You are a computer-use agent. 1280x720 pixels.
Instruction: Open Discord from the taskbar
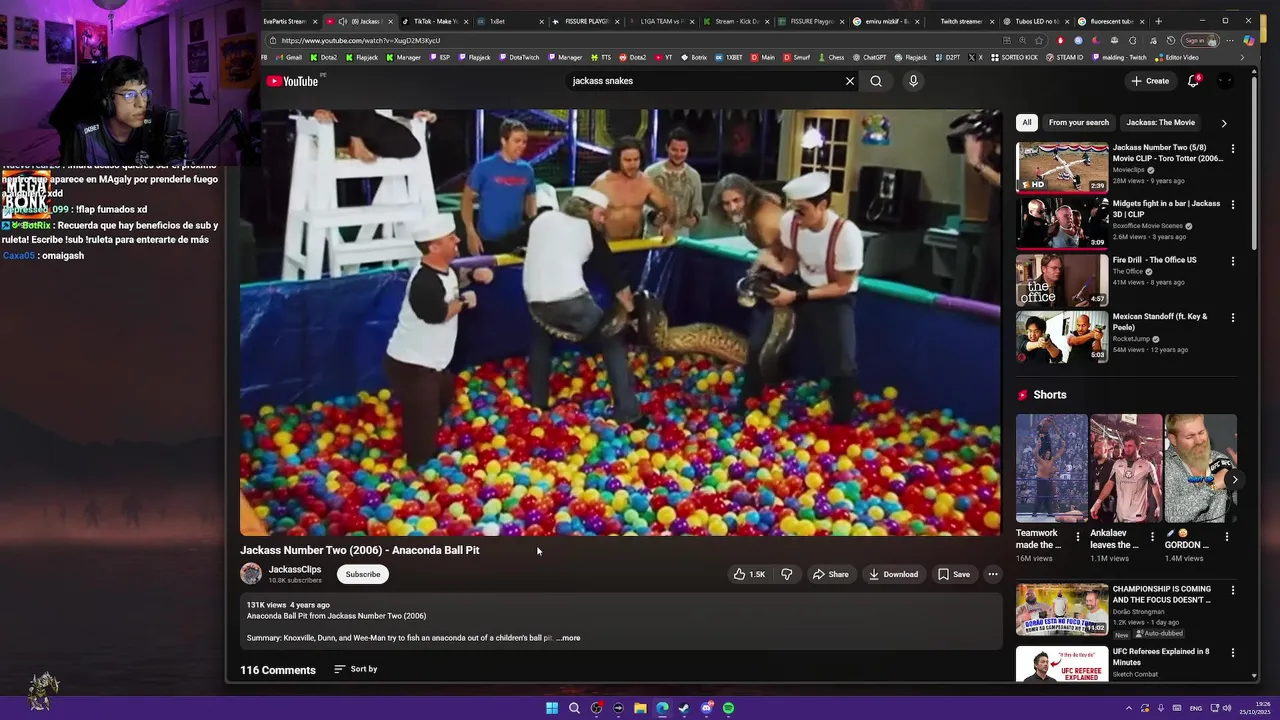coord(706,708)
